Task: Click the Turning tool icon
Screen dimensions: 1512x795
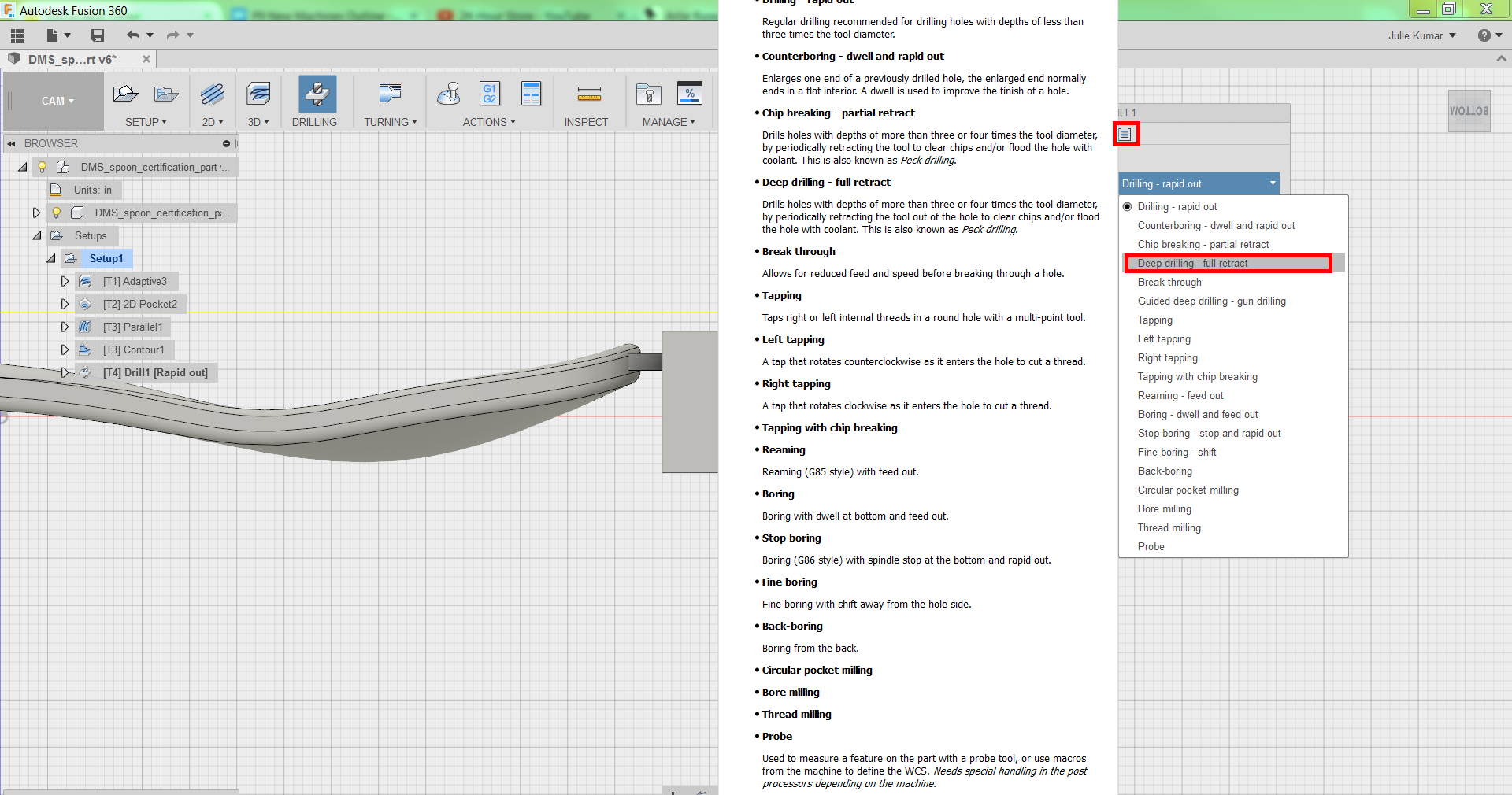Action: click(390, 94)
